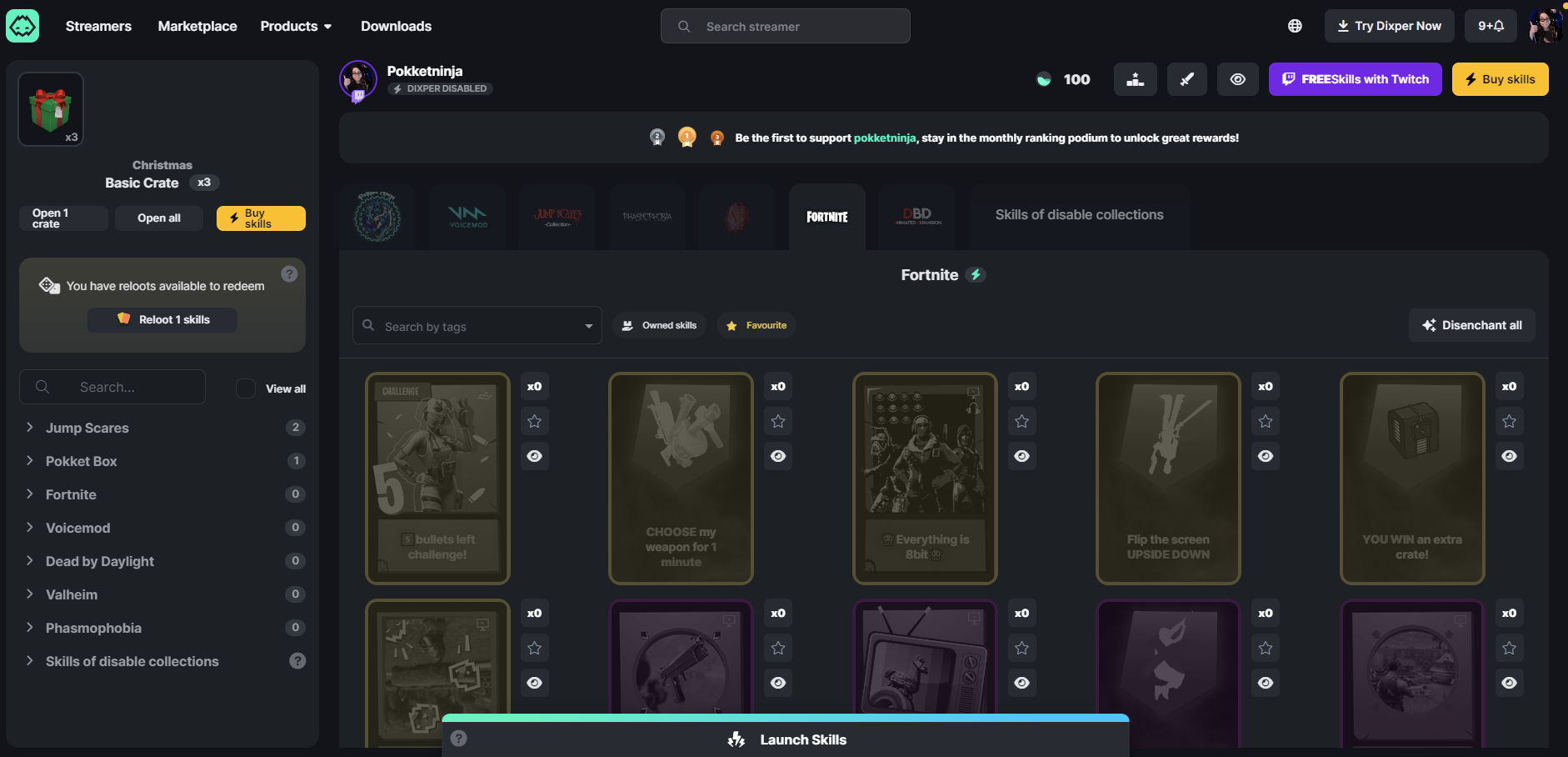Preview the 'CHOOSE my weapon' skill

(778, 456)
